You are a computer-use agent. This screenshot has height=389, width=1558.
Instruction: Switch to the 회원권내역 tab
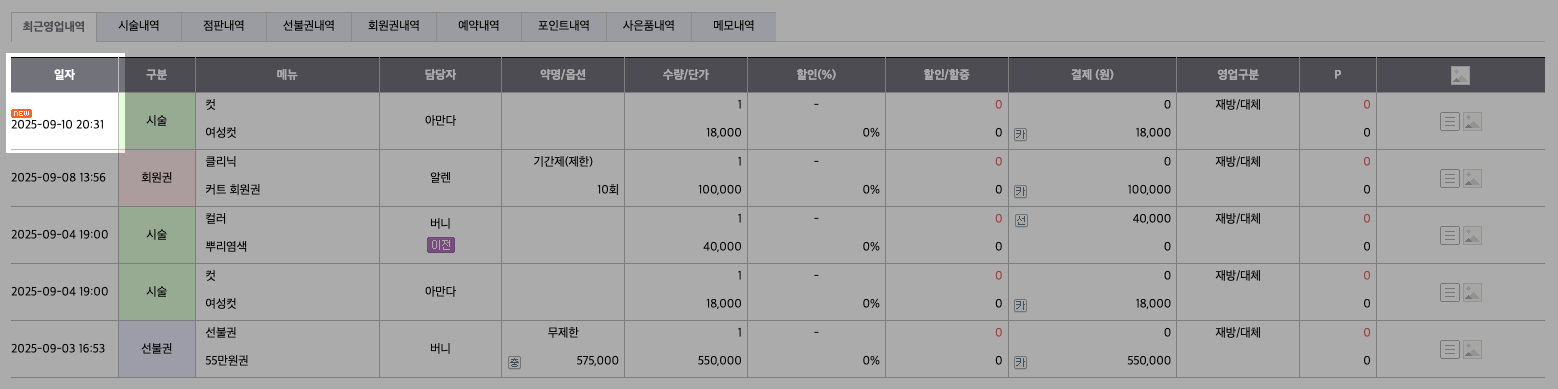coord(394,27)
